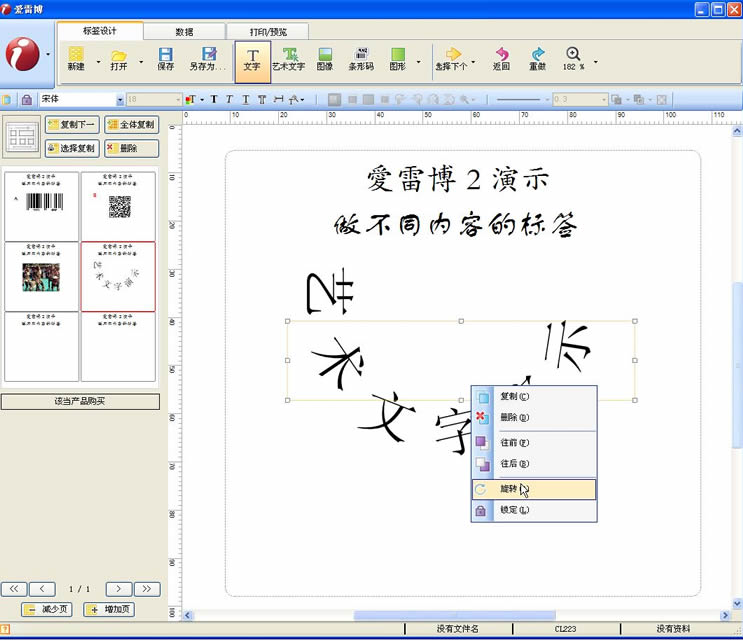Select the 图像 (Image) tool

point(325,59)
